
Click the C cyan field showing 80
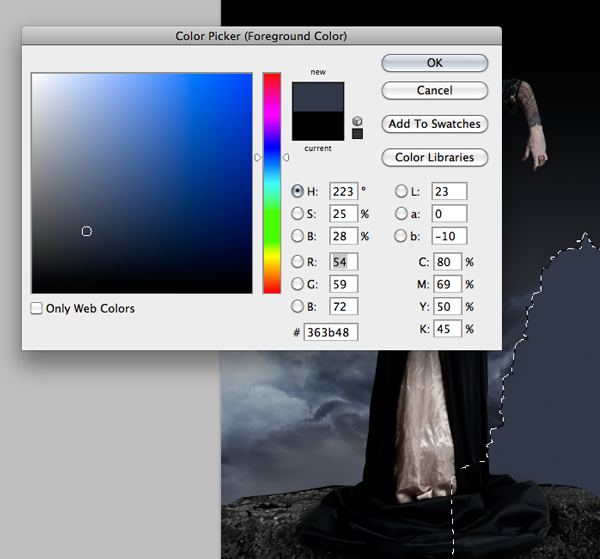point(447,262)
